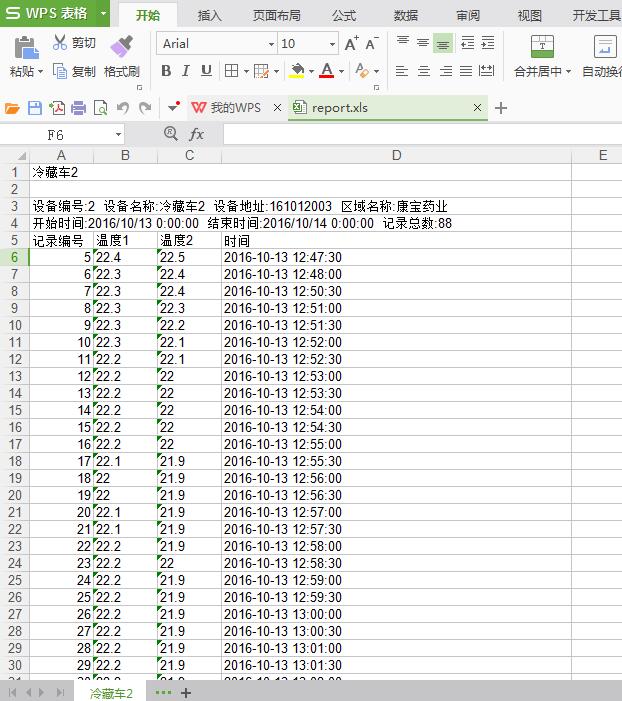Open the Arial font name dropdown
The height and width of the screenshot is (701, 622).
[270, 44]
